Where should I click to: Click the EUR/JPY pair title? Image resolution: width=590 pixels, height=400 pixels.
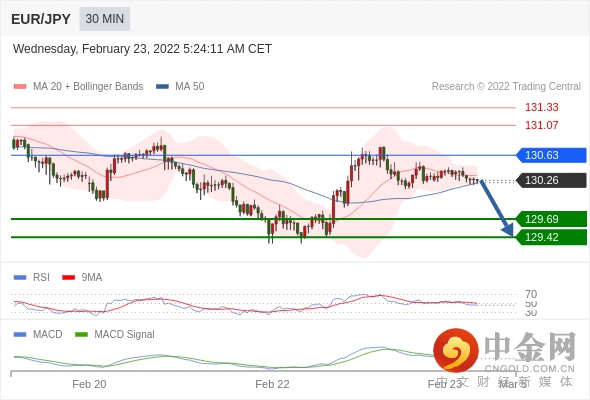click(x=41, y=19)
